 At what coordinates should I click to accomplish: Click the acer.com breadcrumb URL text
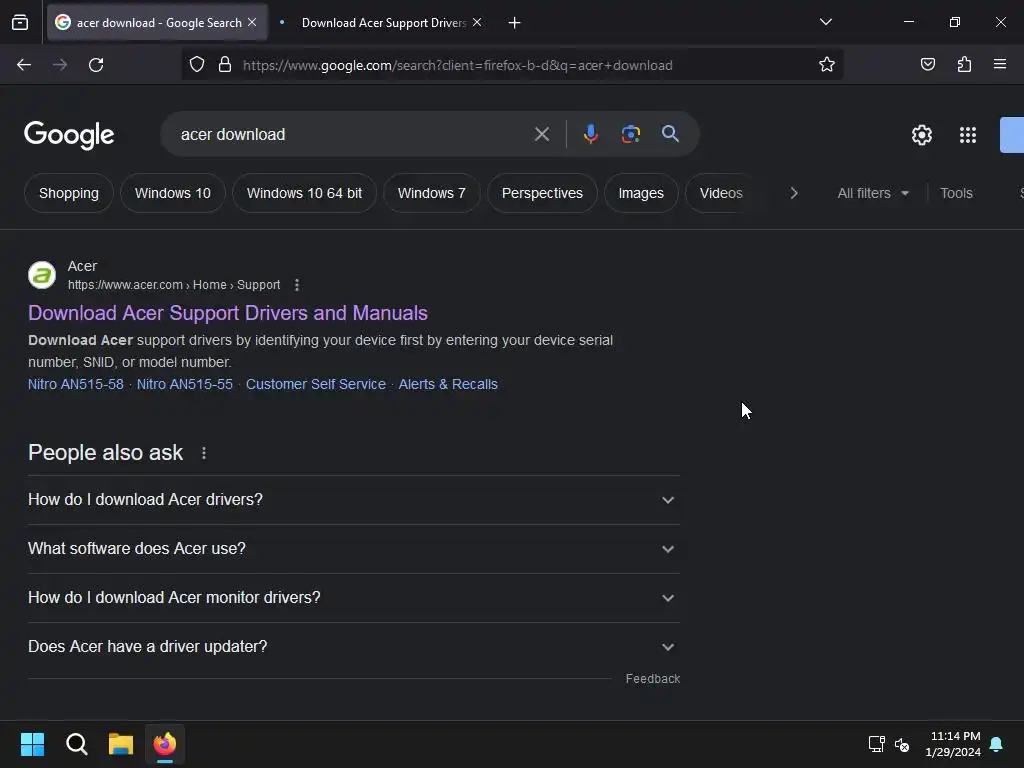point(174,285)
